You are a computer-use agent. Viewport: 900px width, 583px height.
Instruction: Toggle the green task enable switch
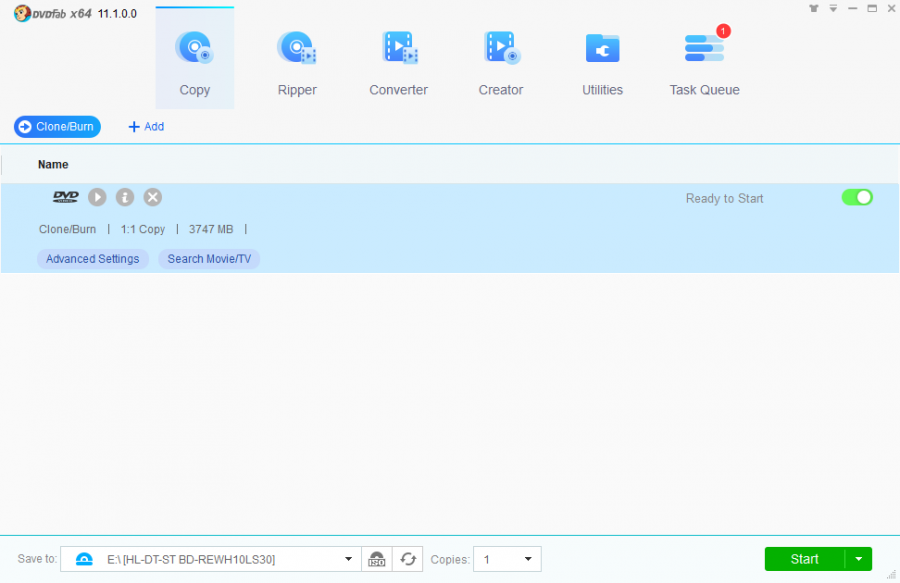point(857,197)
